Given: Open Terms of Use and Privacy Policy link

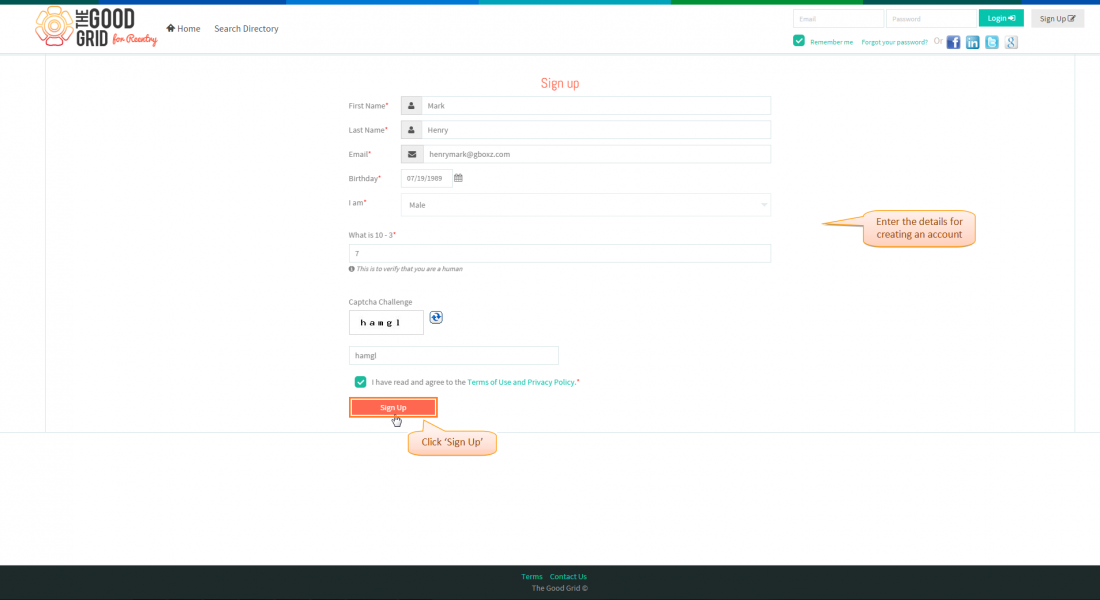Looking at the screenshot, I should 521,382.
